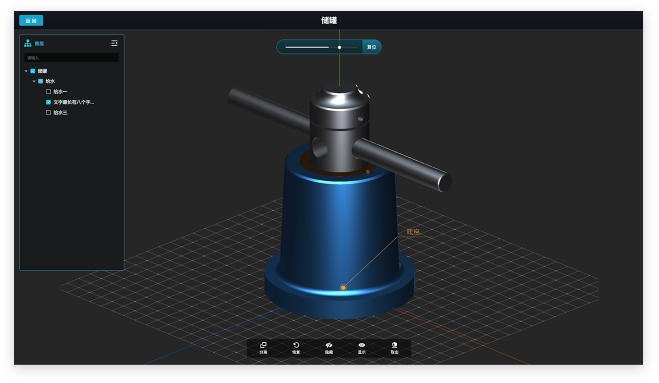
Task: Click the overlapping-squares split icon in bottom toolbar
Action: tap(264, 345)
